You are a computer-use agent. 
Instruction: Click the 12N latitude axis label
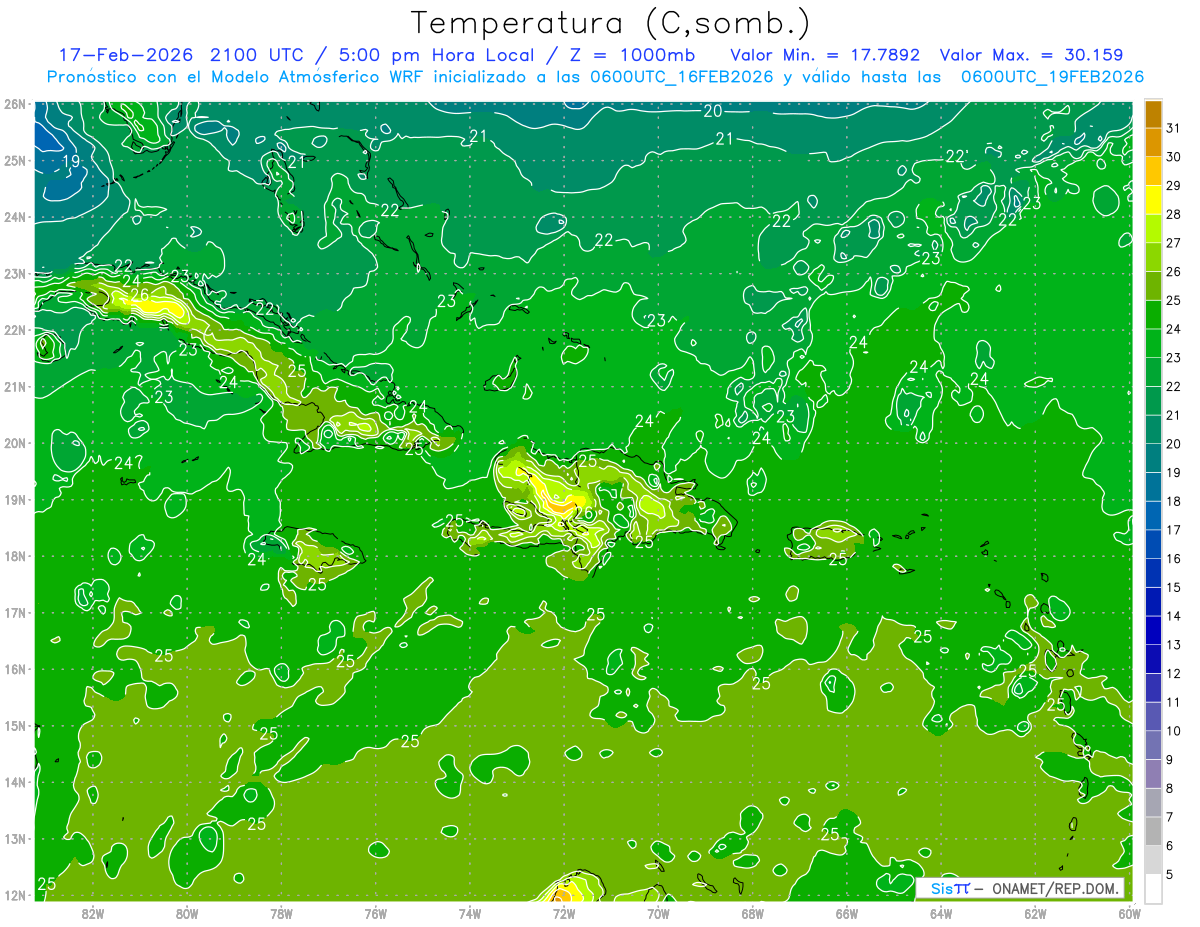[x=14, y=895]
